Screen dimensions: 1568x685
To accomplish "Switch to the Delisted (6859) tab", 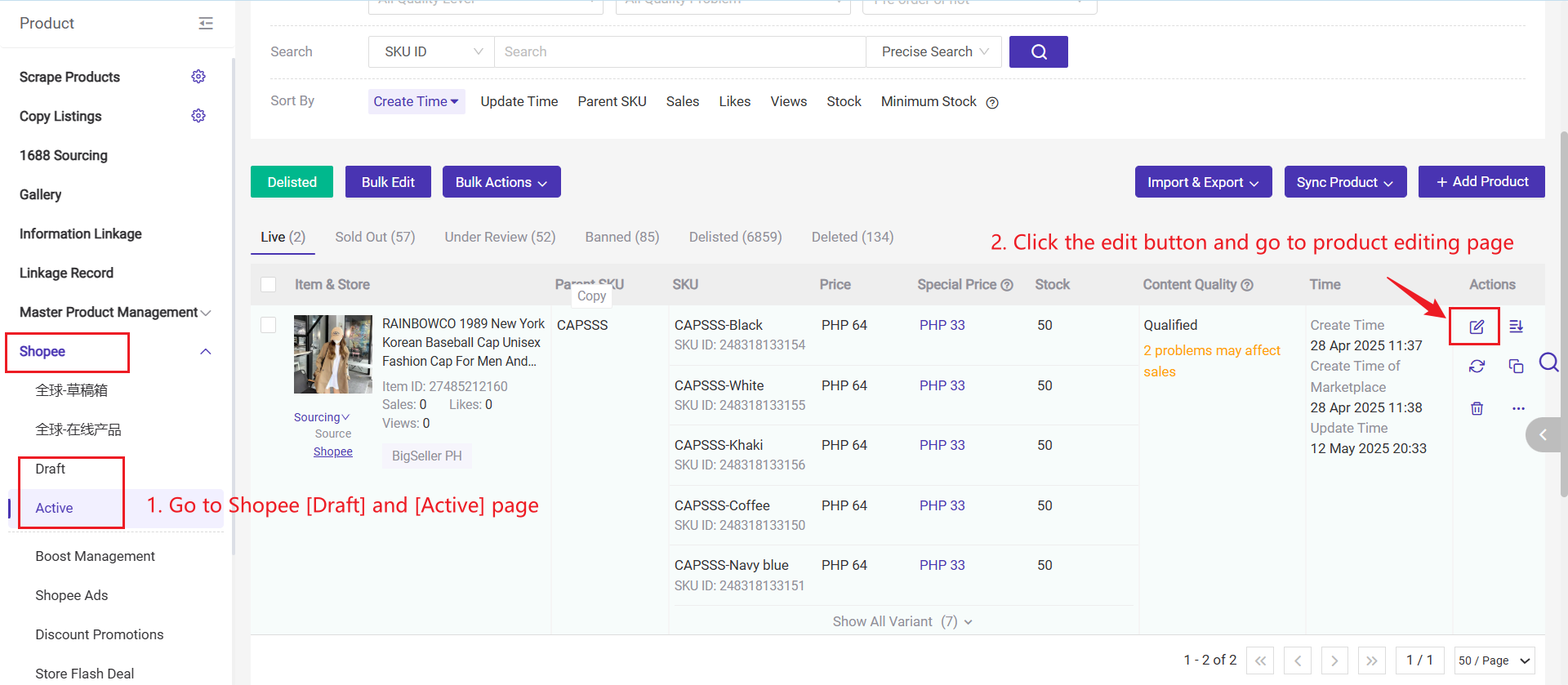I will [x=735, y=237].
